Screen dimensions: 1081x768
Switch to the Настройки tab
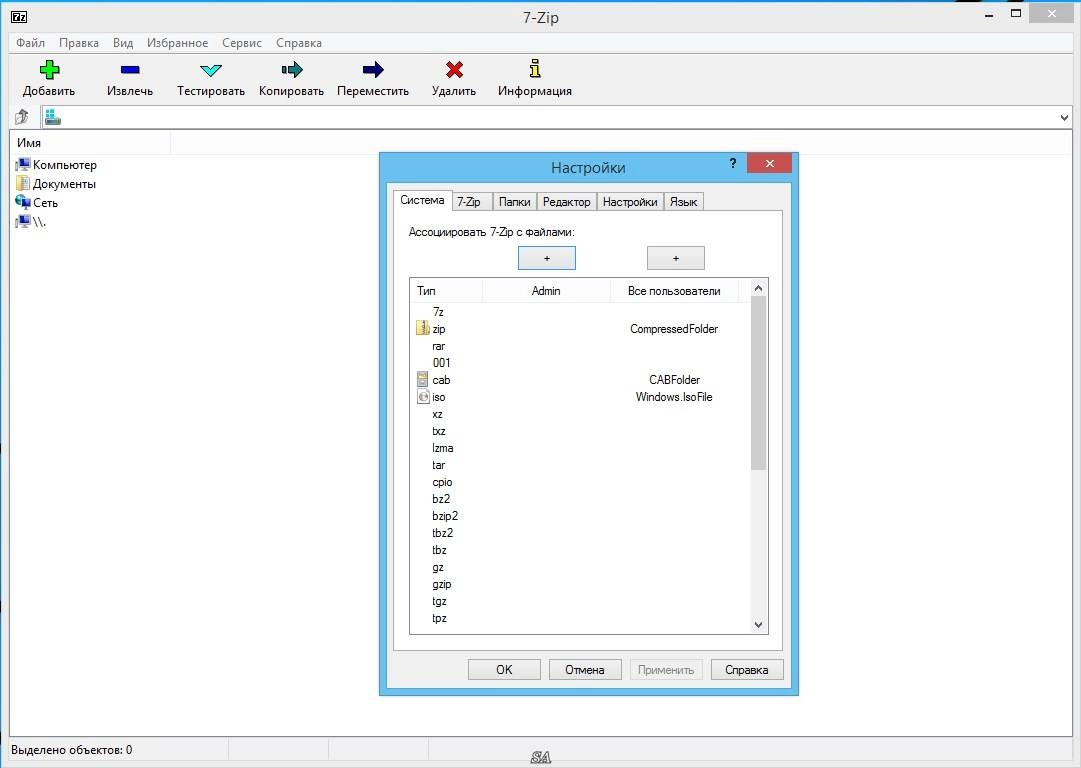pyautogui.click(x=629, y=201)
